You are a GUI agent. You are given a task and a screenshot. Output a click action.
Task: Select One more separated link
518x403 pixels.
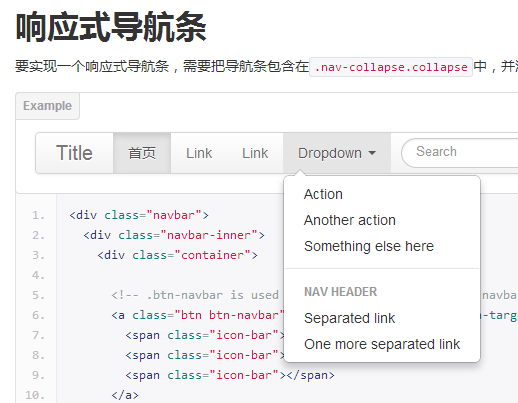tap(382, 344)
